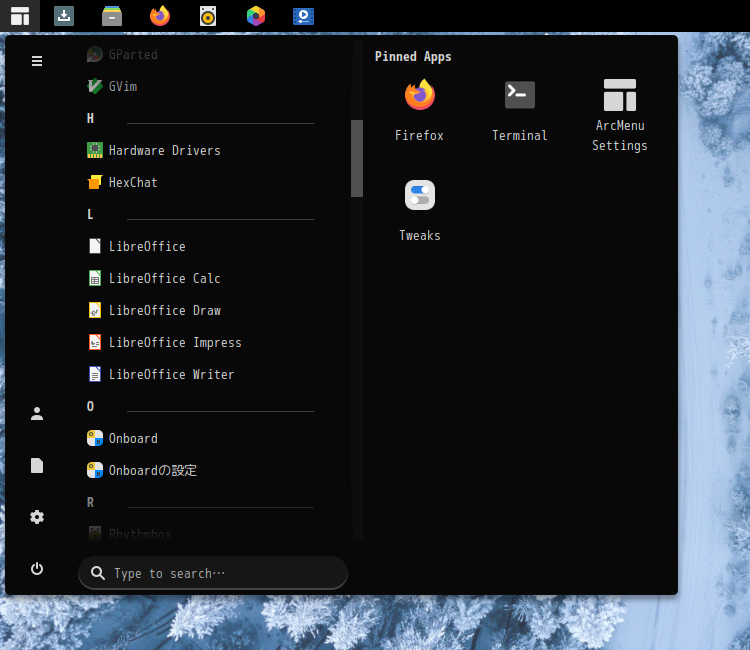Screen dimensions: 750x650
Task: Click the R section header
Action: pos(90,503)
